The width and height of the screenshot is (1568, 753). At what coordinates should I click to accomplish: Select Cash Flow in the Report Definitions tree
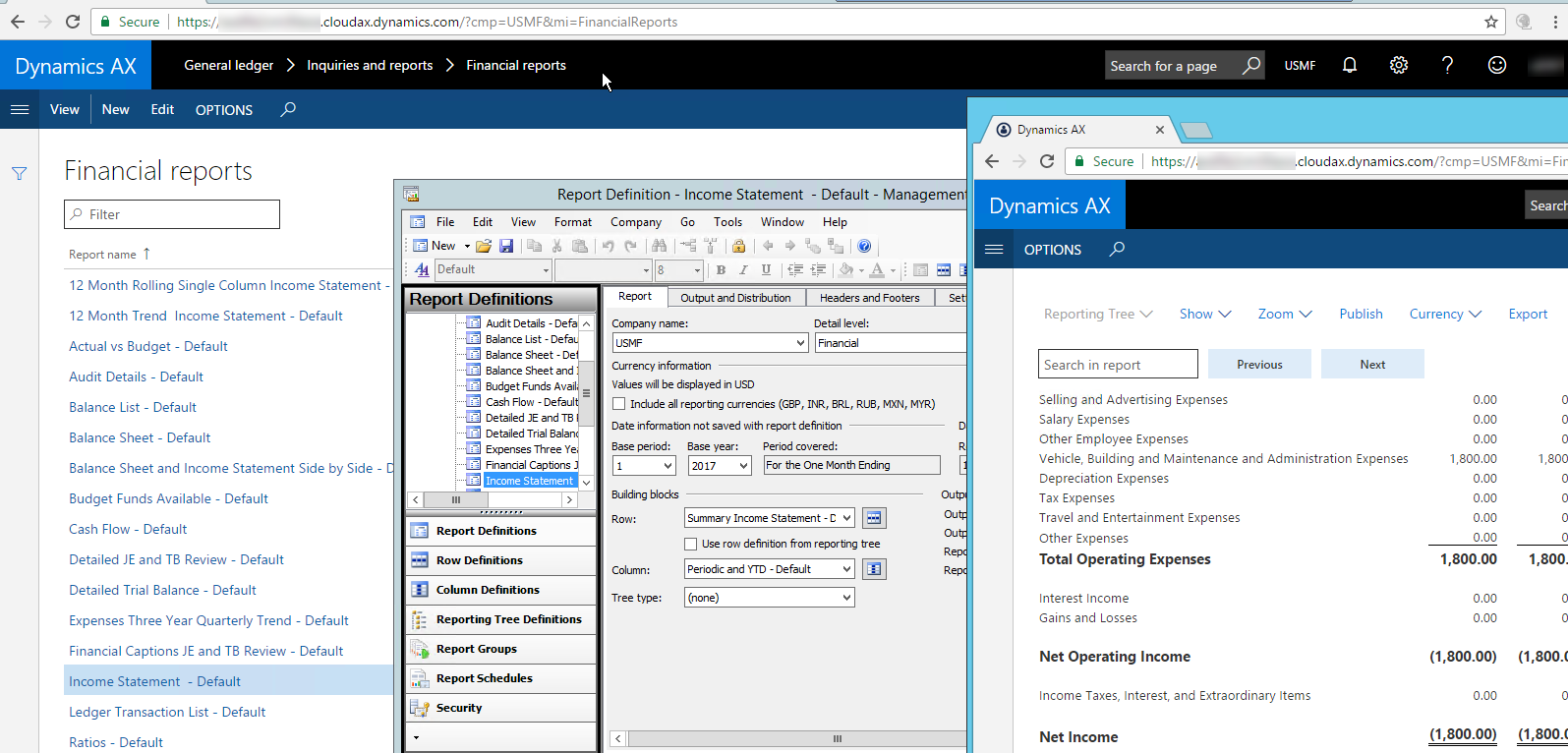[x=531, y=401]
